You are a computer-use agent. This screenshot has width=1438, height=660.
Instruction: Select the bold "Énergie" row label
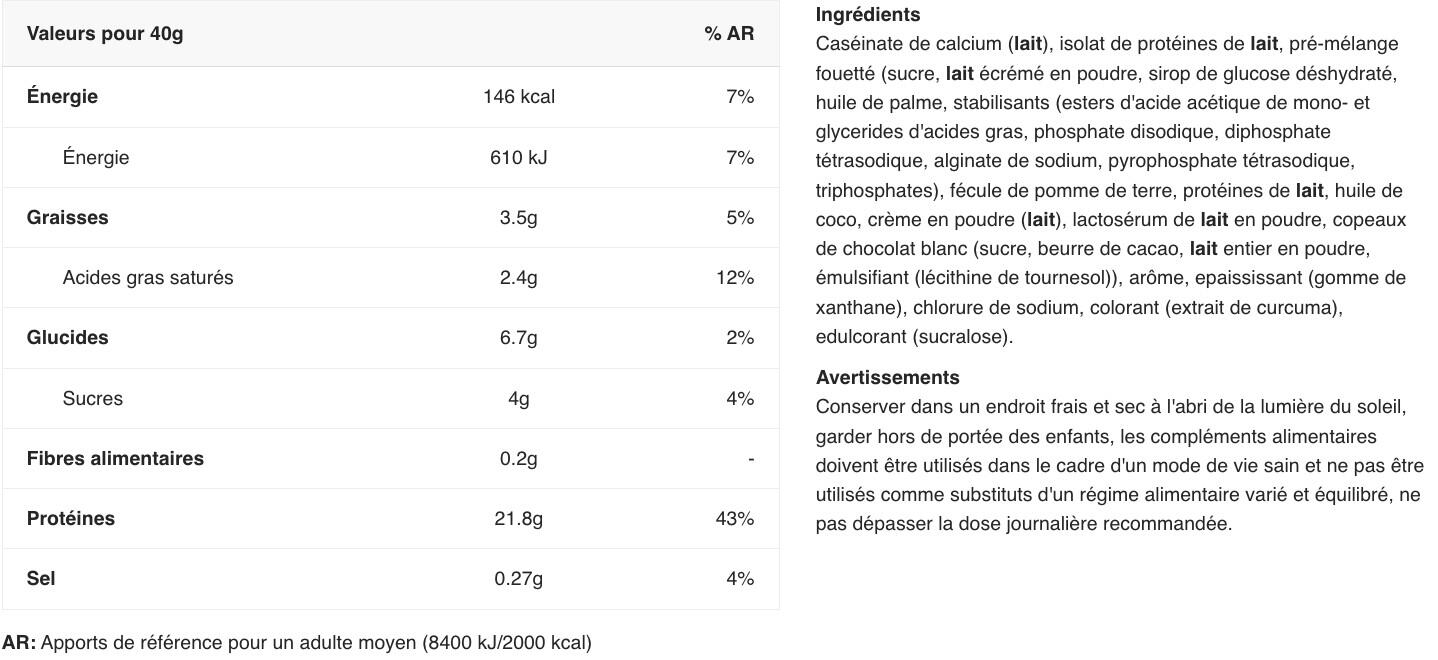(62, 97)
